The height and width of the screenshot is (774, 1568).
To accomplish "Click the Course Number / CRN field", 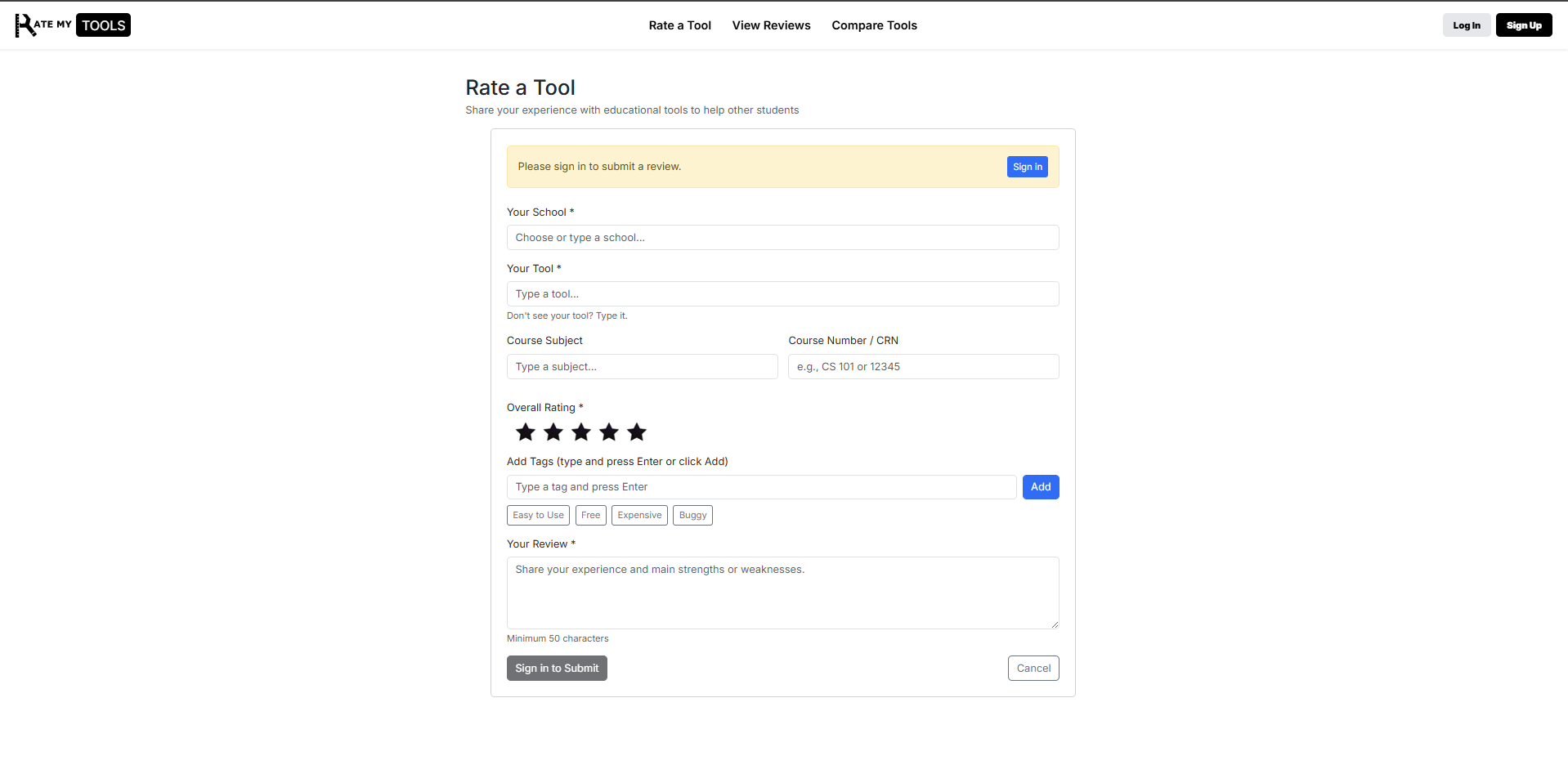I will click(923, 367).
